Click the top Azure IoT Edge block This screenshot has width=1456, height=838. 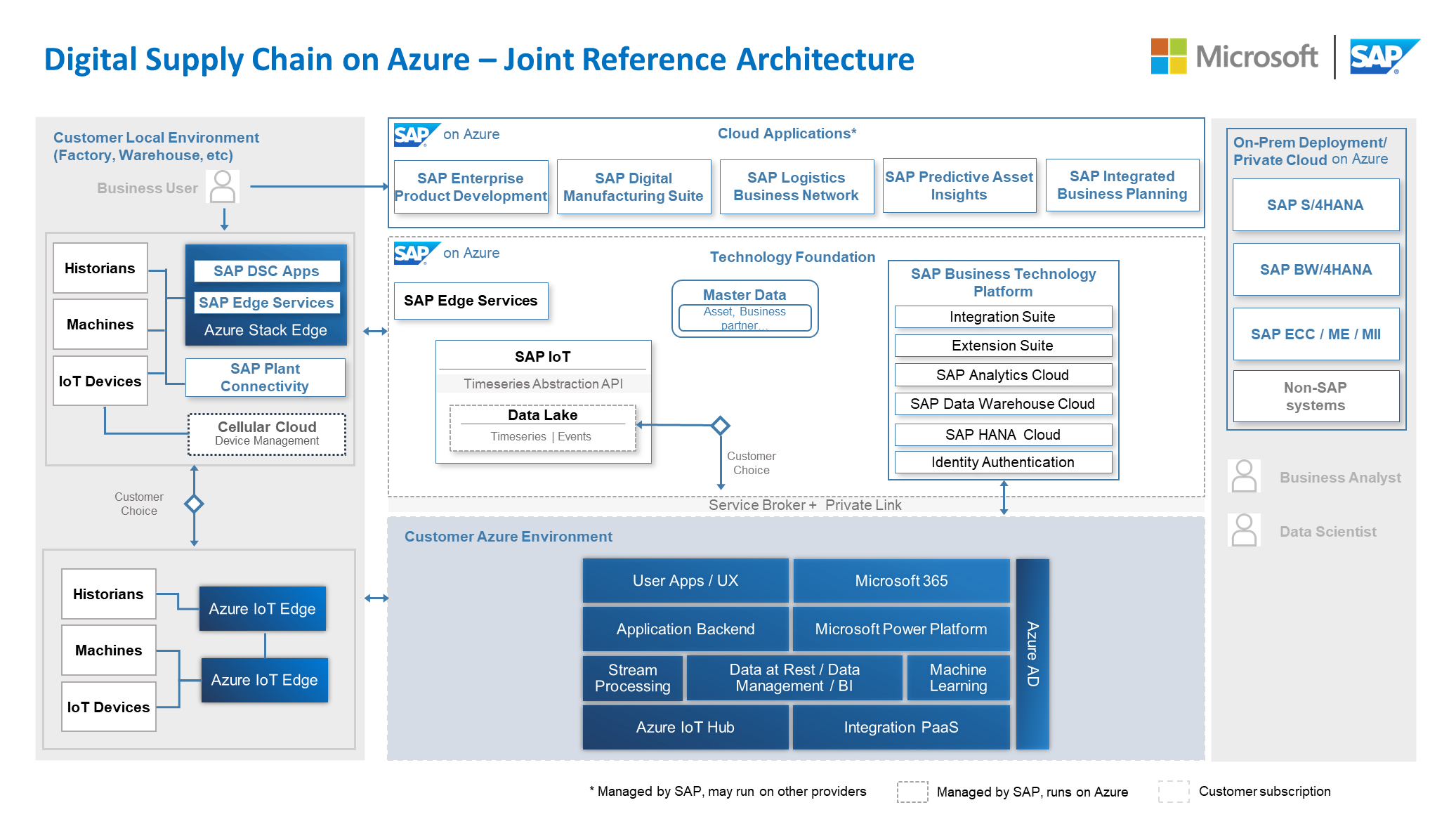(262, 609)
